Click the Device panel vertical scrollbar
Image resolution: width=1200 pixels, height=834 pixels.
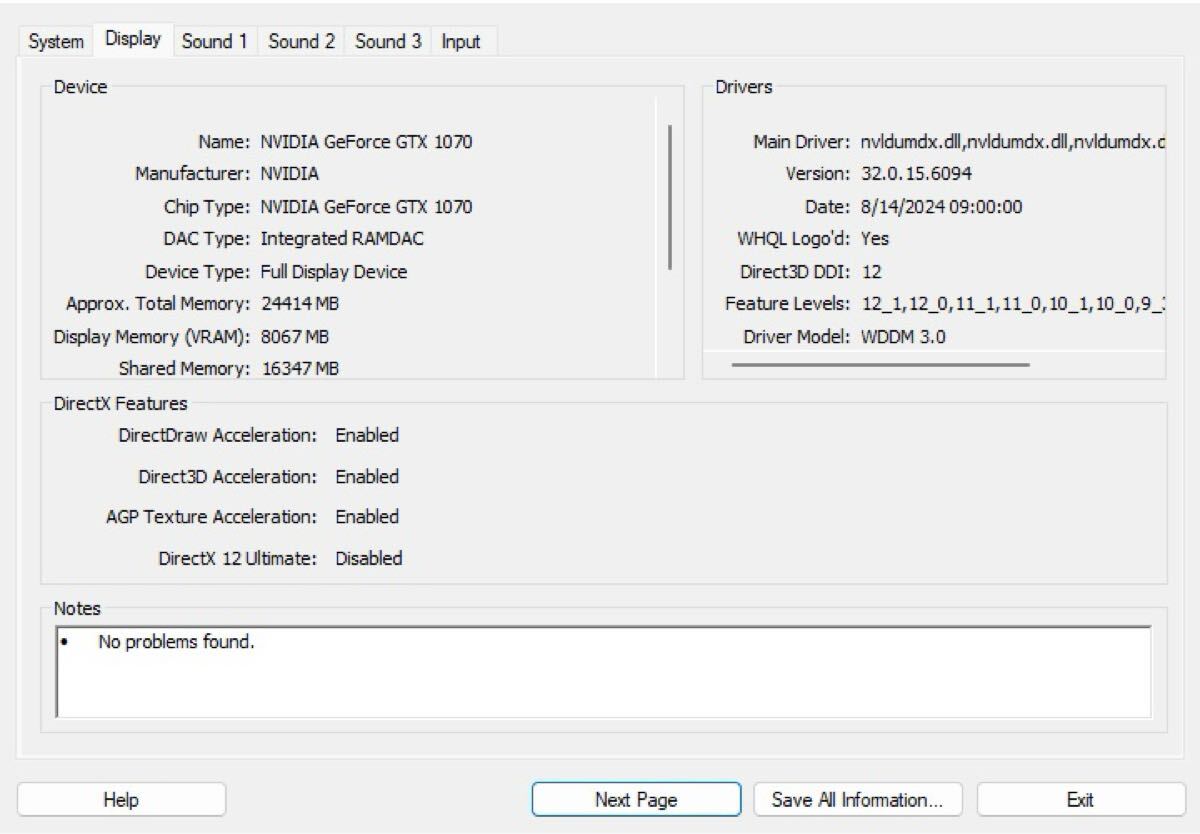pyautogui.click(x=669, y=197)
